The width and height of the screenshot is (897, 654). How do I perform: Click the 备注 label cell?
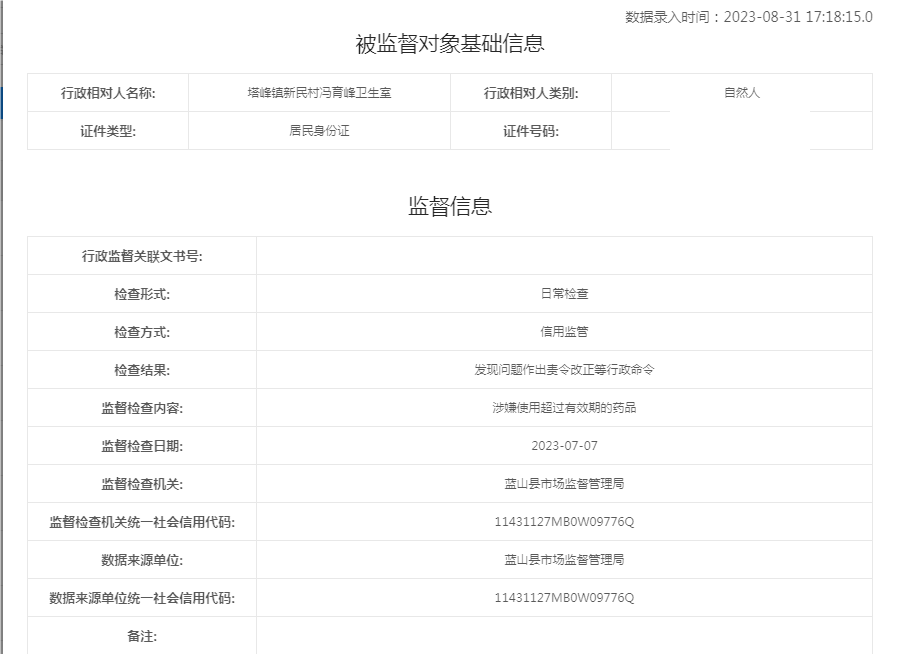[142, 636]
